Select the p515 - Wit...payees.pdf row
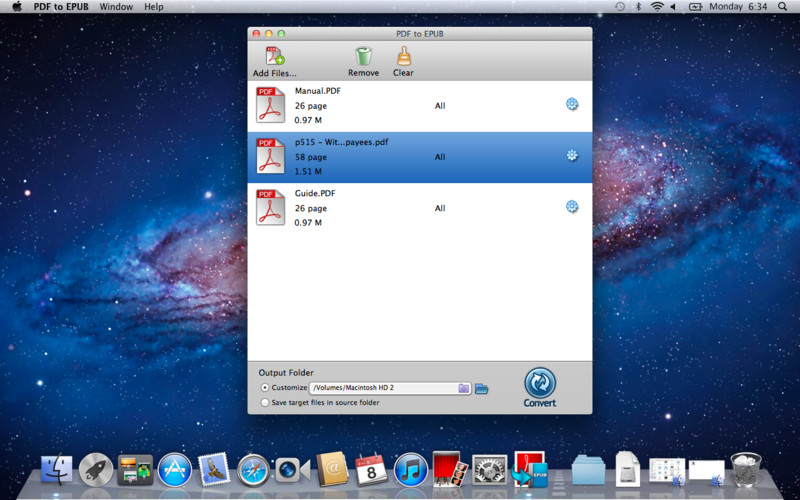 coord(420,157)
